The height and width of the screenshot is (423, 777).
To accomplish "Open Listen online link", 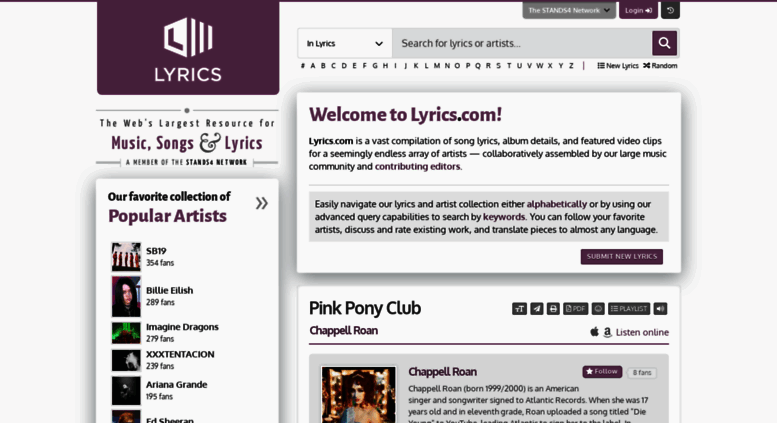I will [x=642, y=332].
